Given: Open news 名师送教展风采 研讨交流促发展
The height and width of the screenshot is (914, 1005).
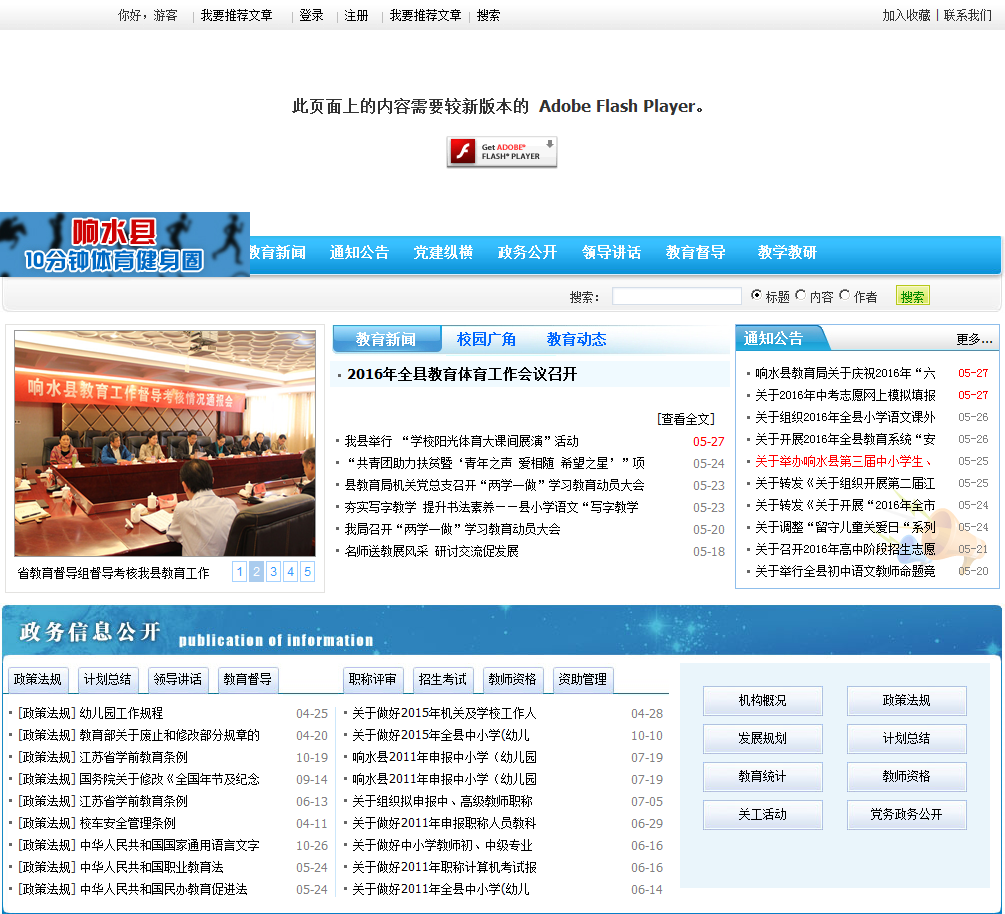Looking at the screenshot, I should click(431, 551).
